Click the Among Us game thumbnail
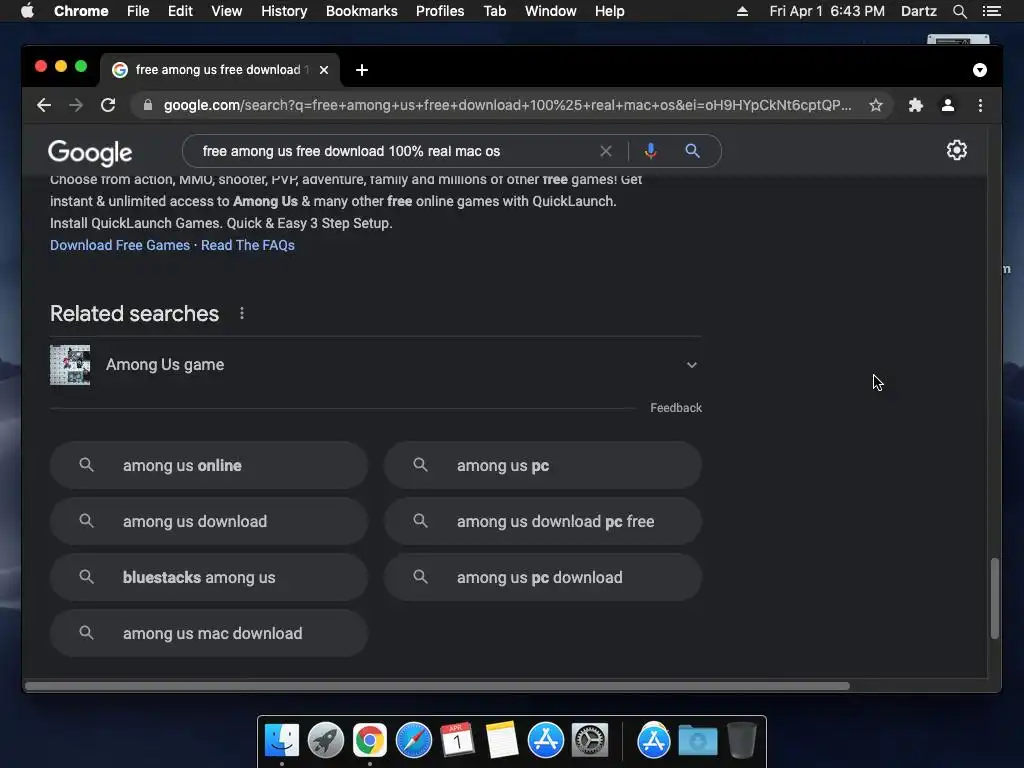This screenshot has height=768, width=1024. tap(70, 365)
